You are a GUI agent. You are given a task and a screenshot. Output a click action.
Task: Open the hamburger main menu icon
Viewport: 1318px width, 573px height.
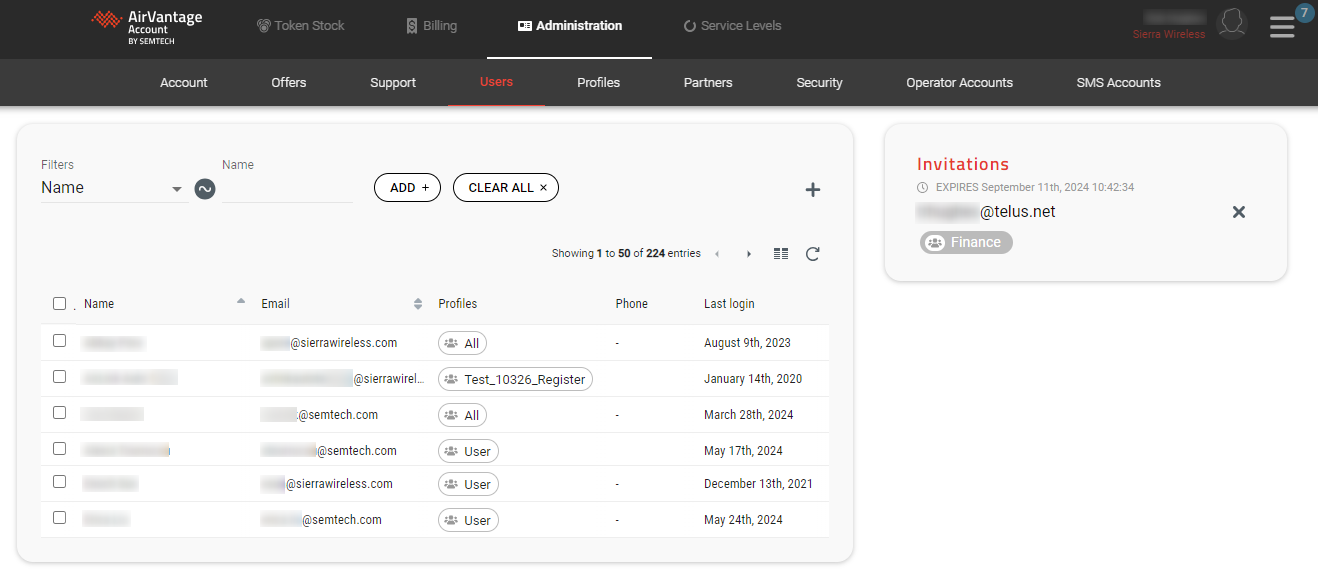tap(1281, 27)
